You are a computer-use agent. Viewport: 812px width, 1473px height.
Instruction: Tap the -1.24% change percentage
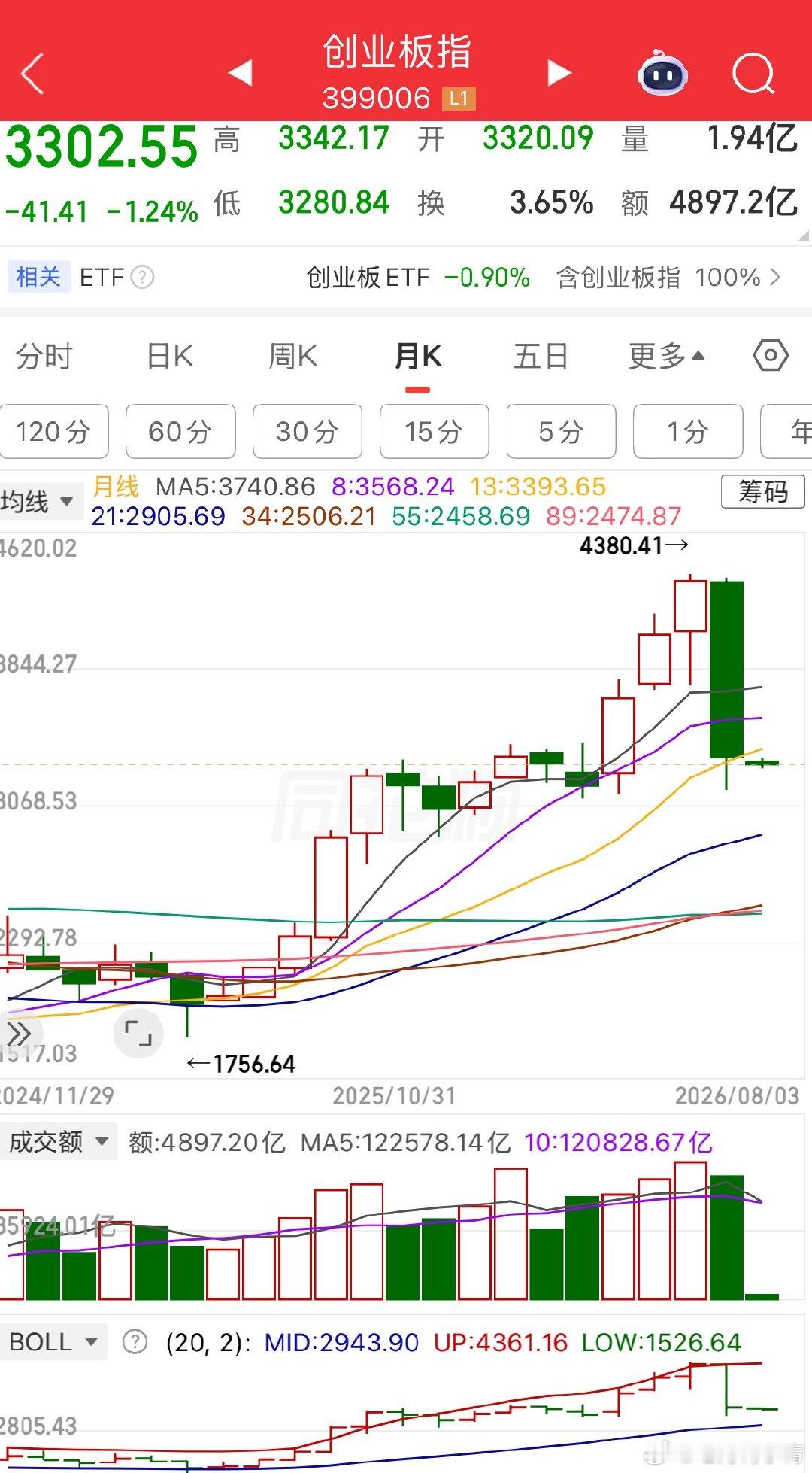click(153, 212)
